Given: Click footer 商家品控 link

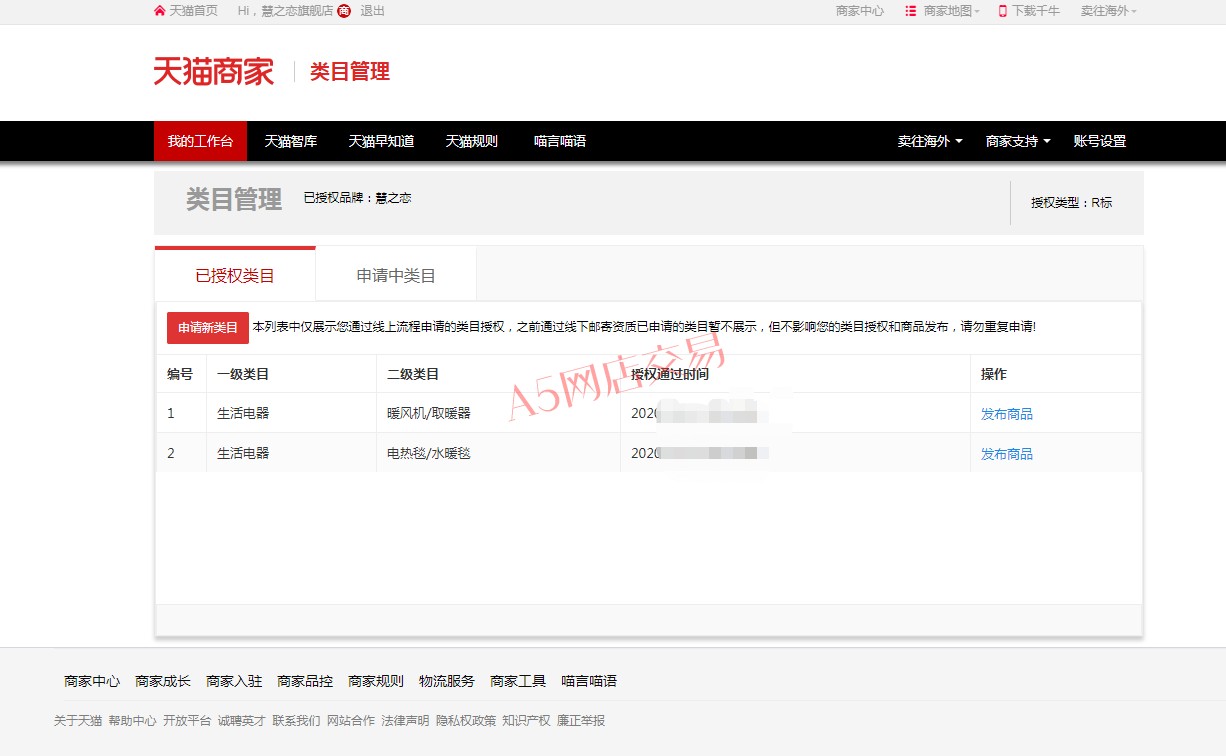Looking at the screenshot, I should click(305, 681).
